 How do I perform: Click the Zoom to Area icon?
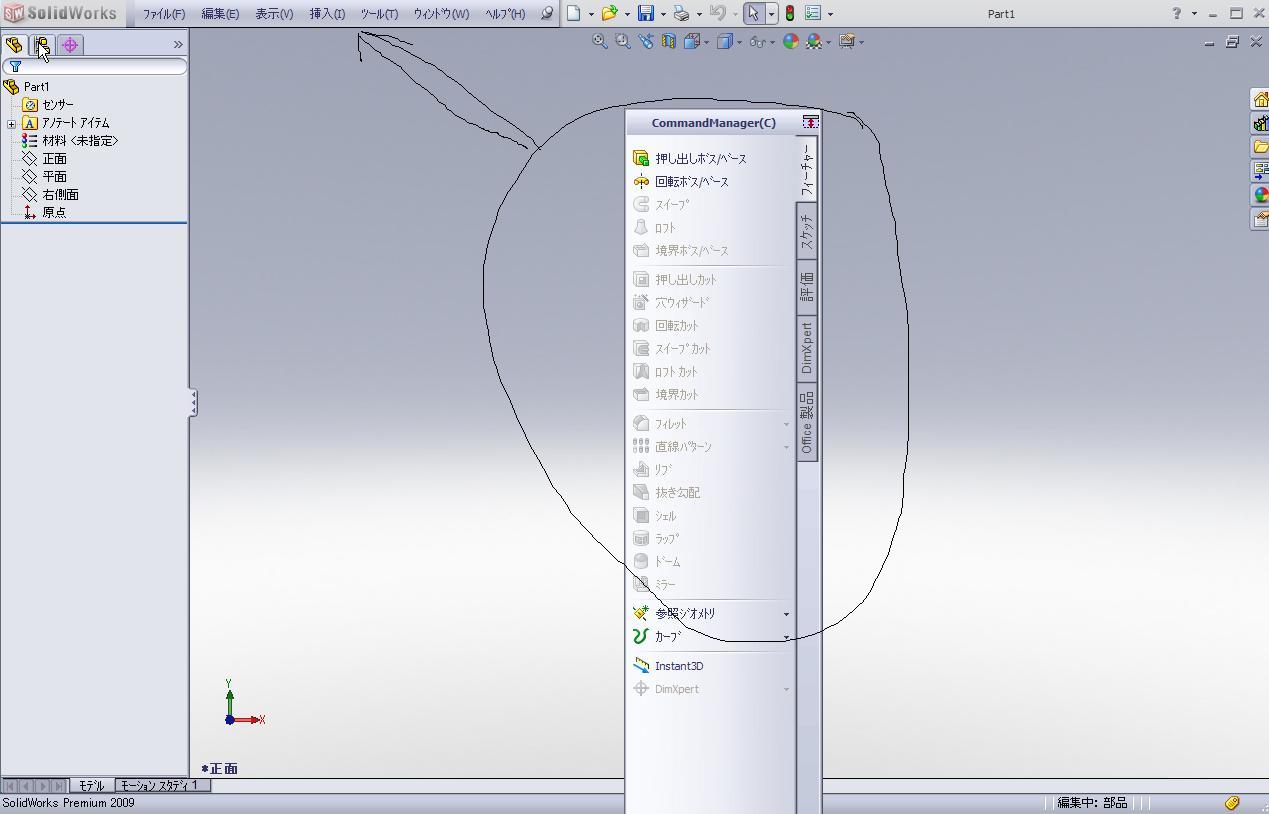tap(622, 42)
